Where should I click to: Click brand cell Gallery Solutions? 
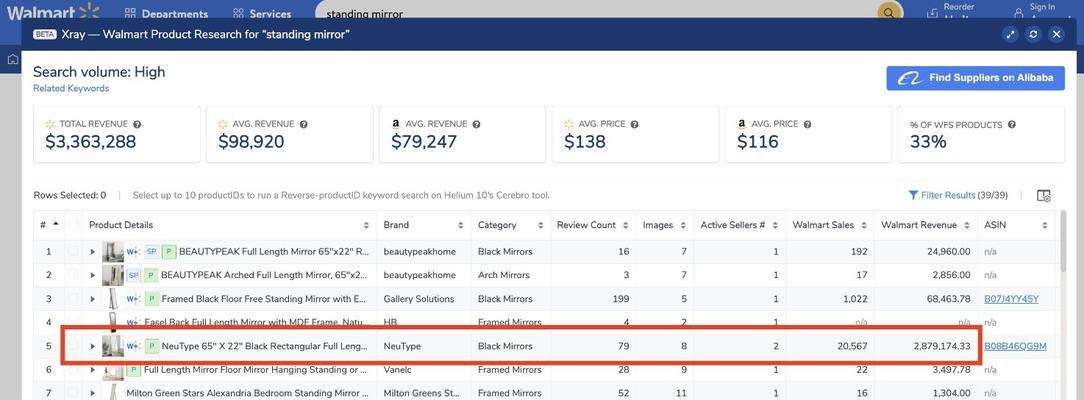click(419, 298)
